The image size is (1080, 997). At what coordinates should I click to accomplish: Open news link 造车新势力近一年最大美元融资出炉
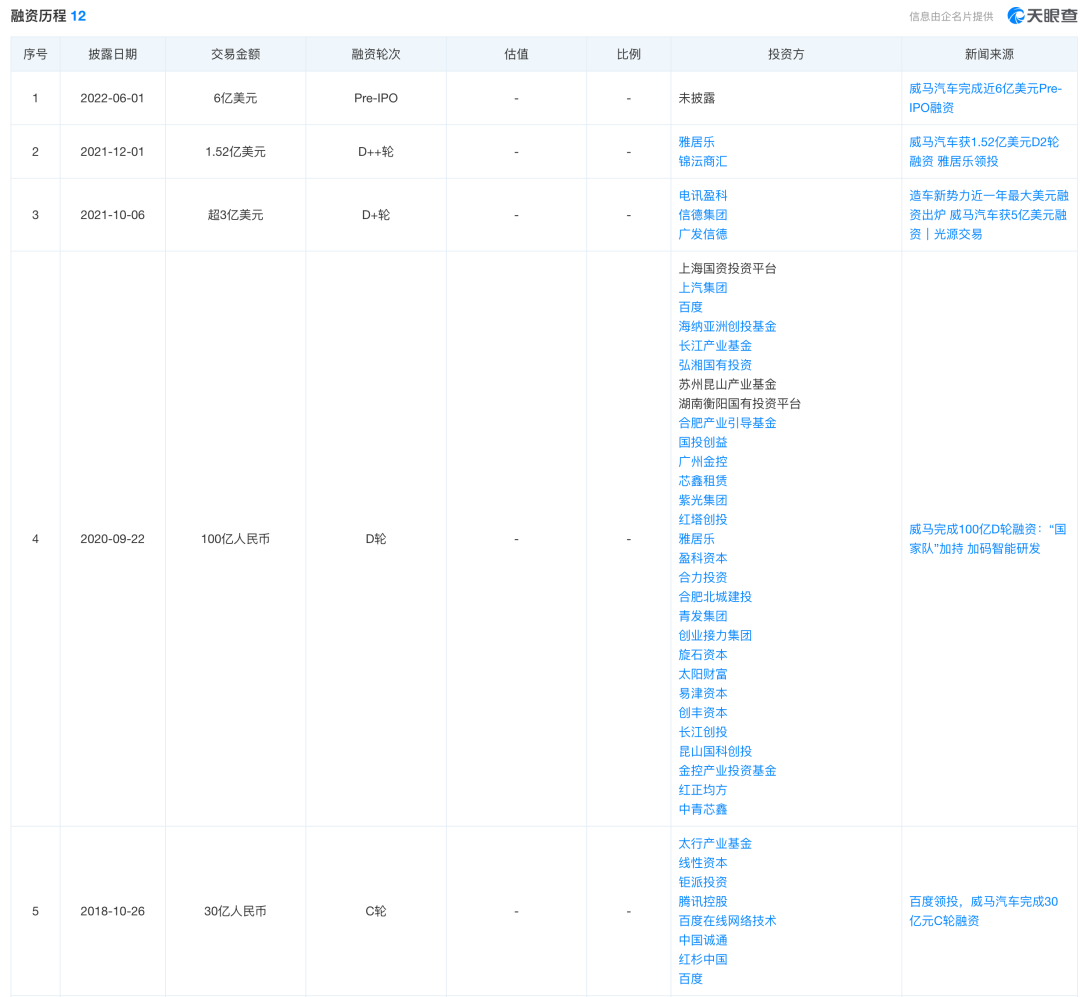pos(988,214)
